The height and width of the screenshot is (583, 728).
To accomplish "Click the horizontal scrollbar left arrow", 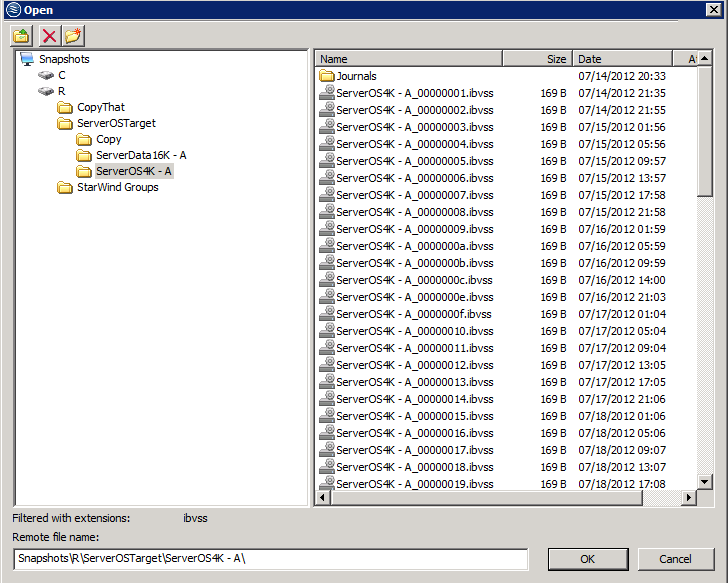I will tap(323, 498).
